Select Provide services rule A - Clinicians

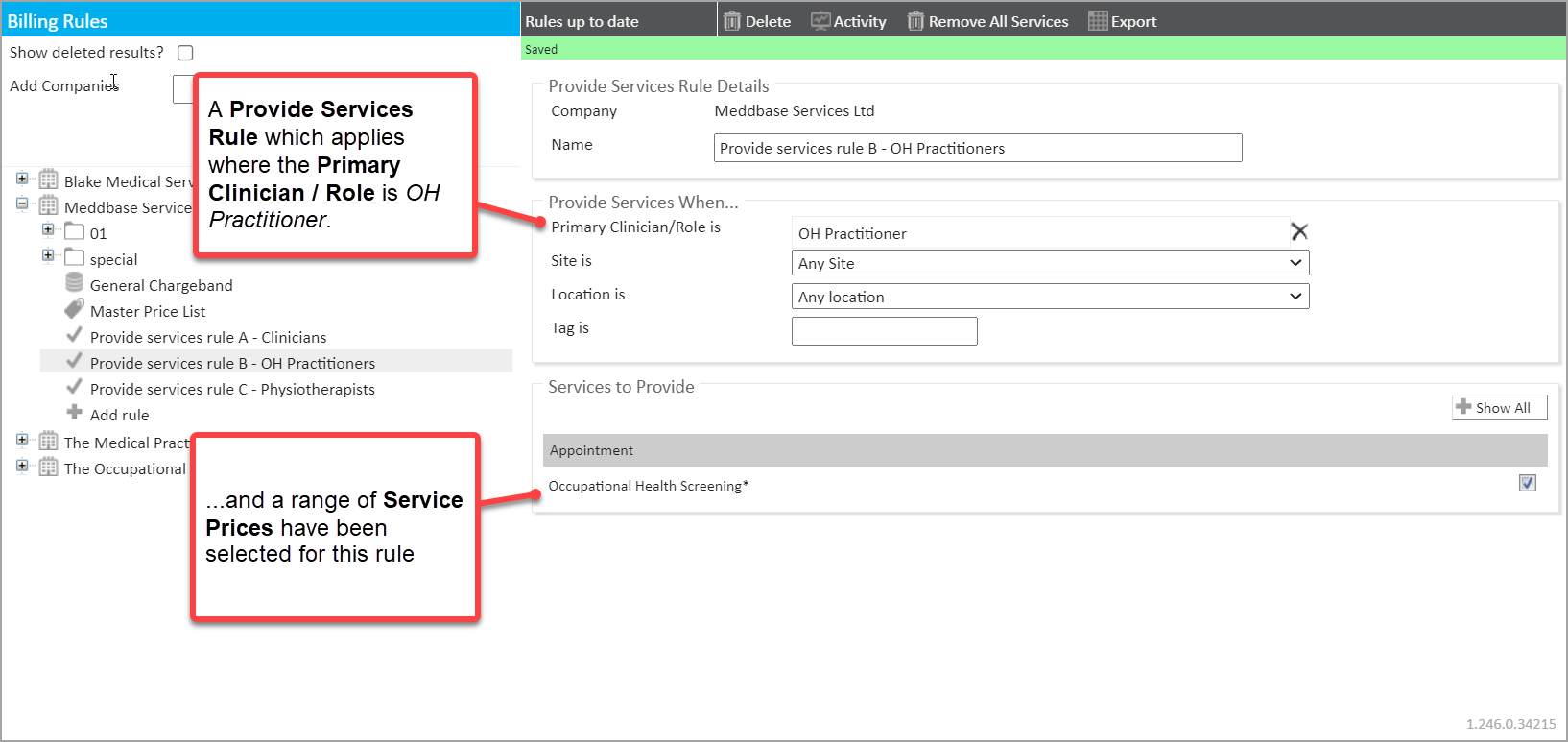pyautogui.click(x=207, y=337)
